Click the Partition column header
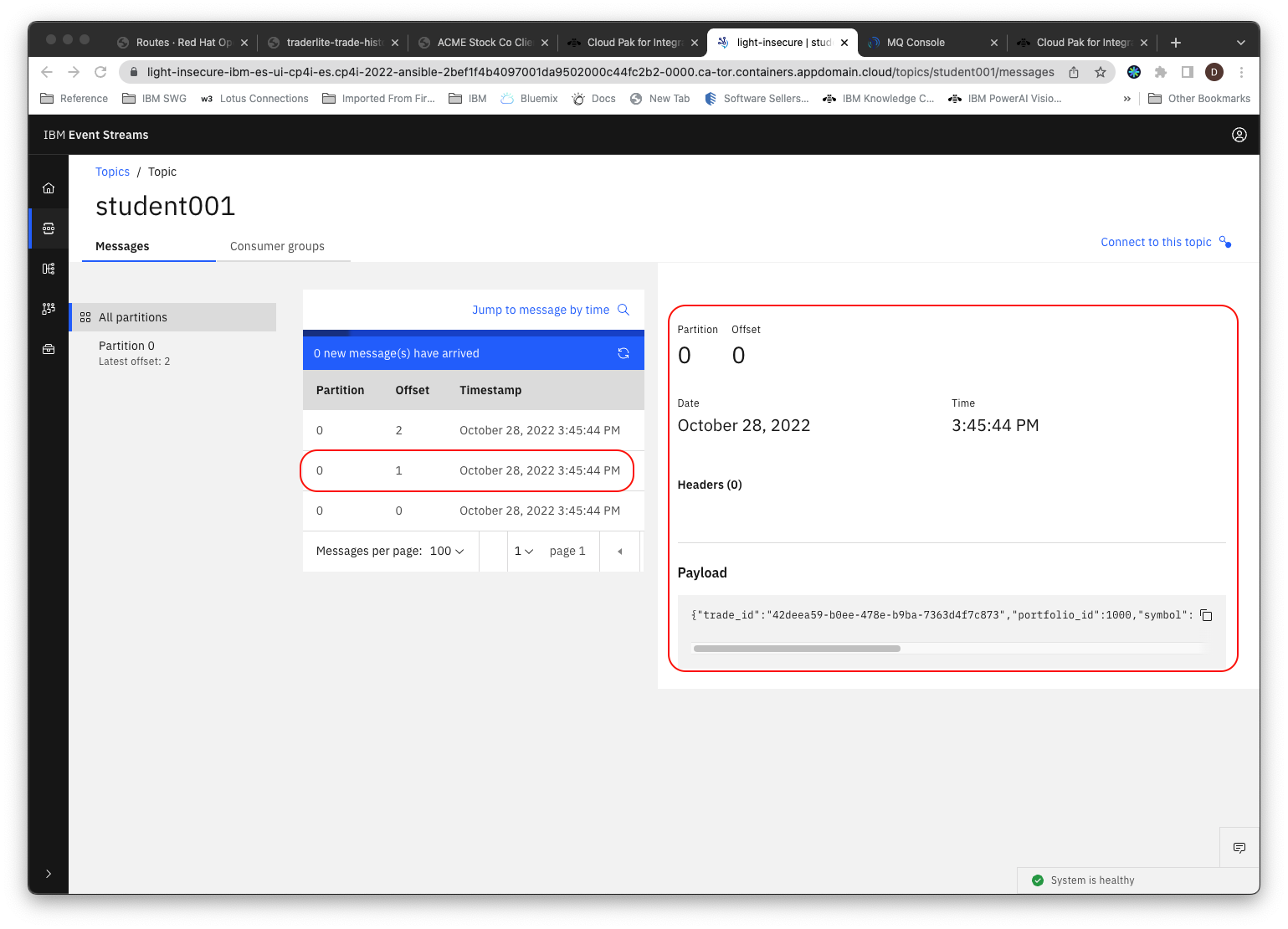 (x=340, y=390)
